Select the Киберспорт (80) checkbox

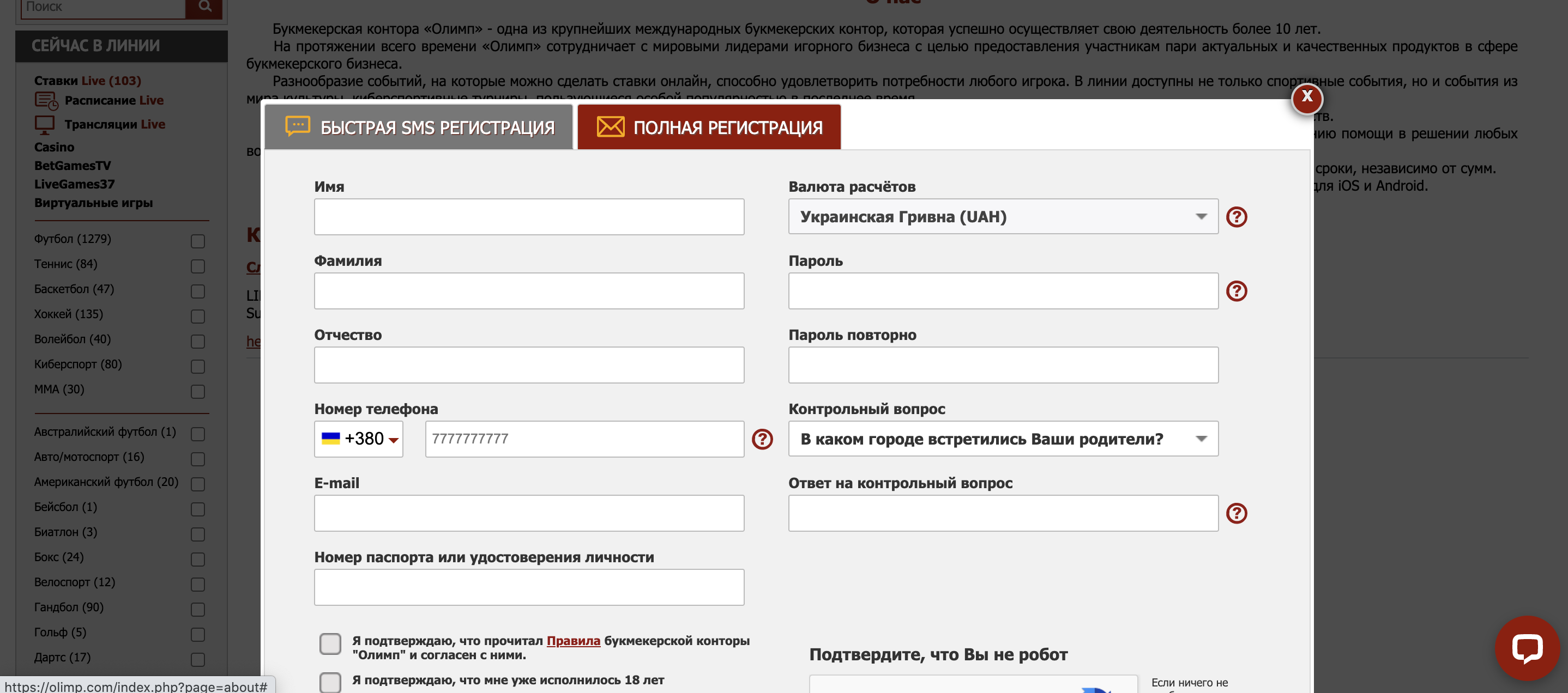click(198, 366)
